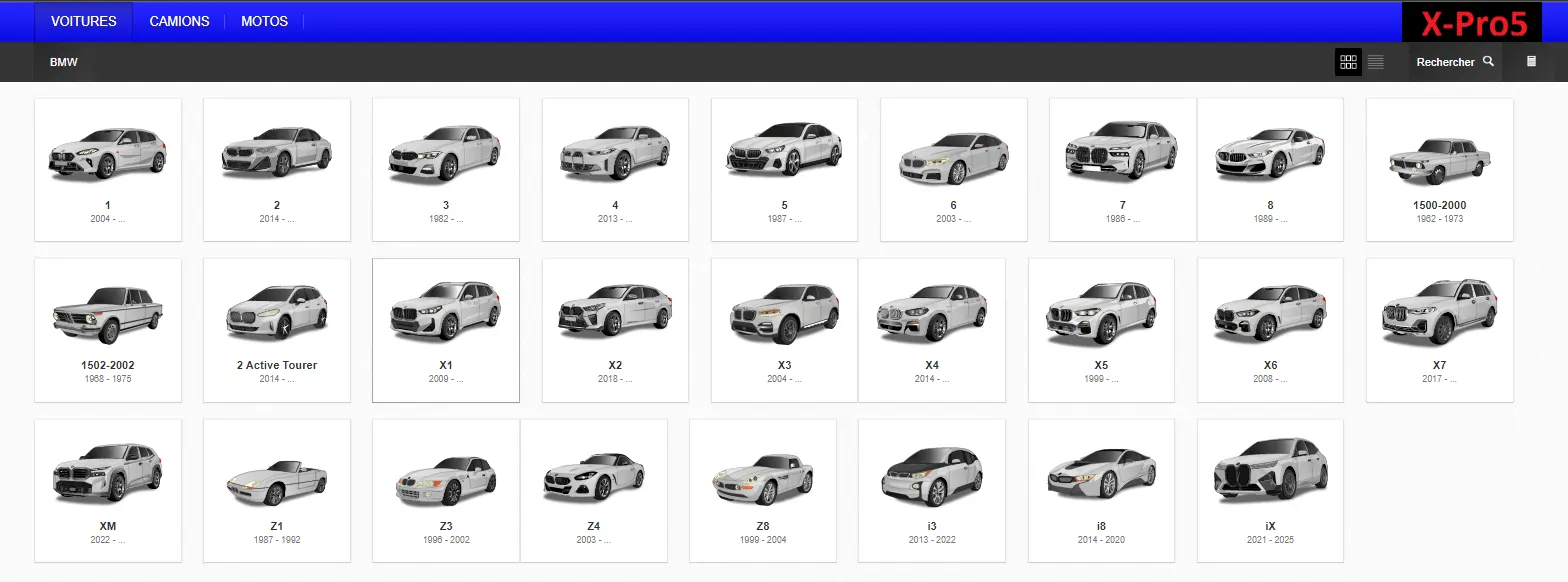Choose the X4 model card

click(932, 330)
